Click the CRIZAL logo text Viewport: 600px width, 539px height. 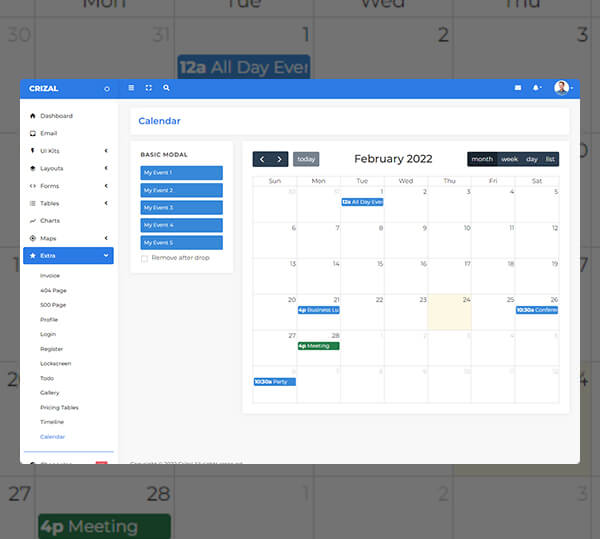pos(44,88)
